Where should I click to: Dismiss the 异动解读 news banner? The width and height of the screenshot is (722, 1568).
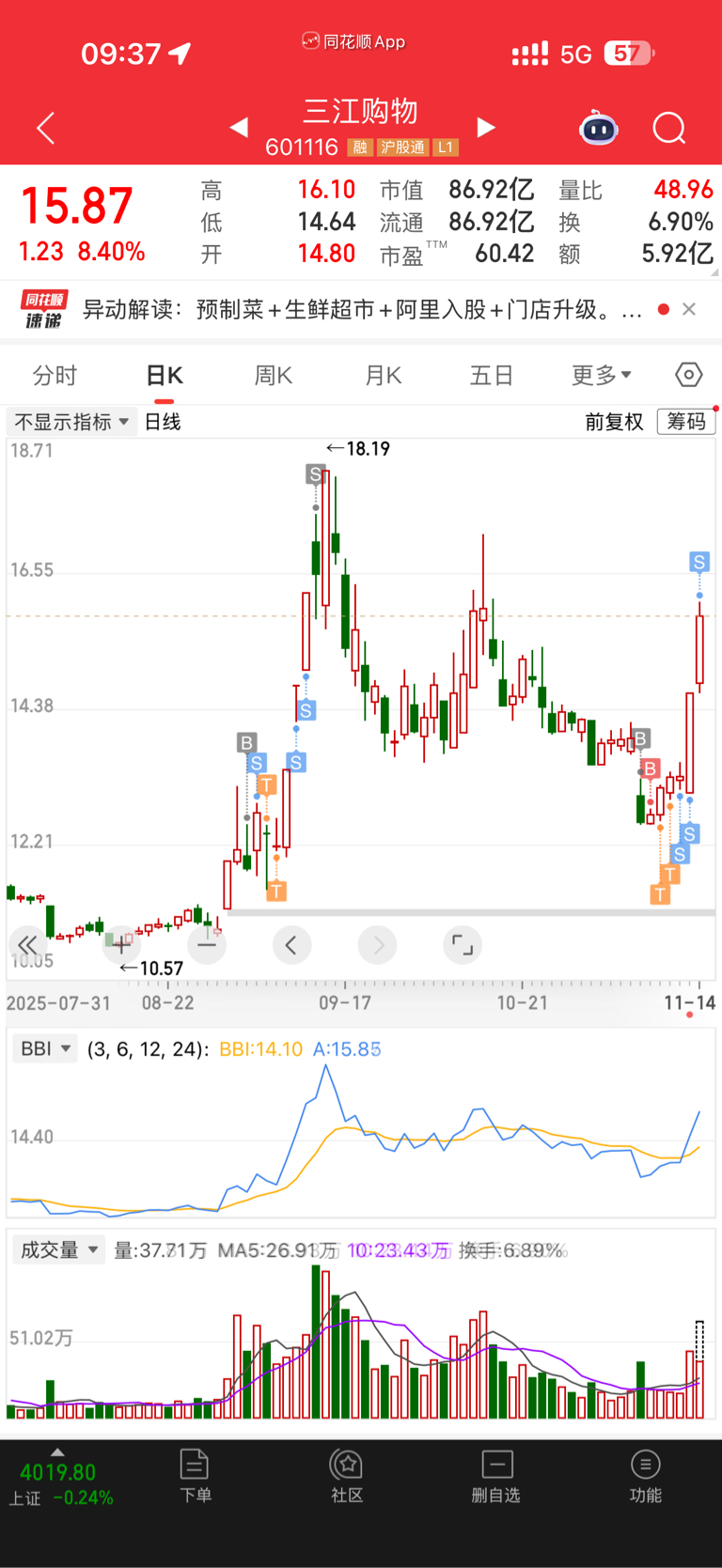pyautogui.click(x=689, y=309)
